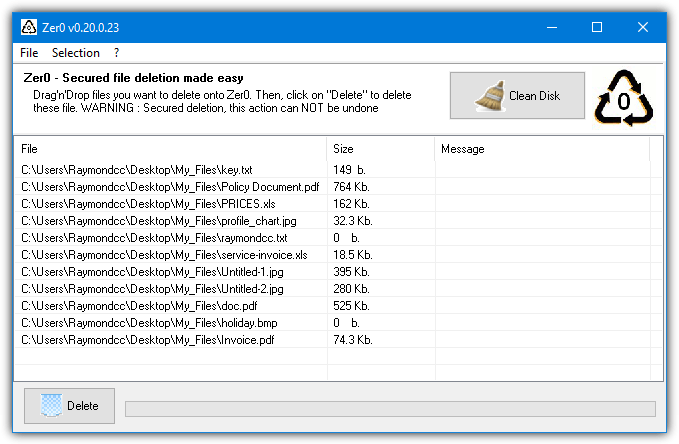Click the Delete button

(x=69, y=406)
